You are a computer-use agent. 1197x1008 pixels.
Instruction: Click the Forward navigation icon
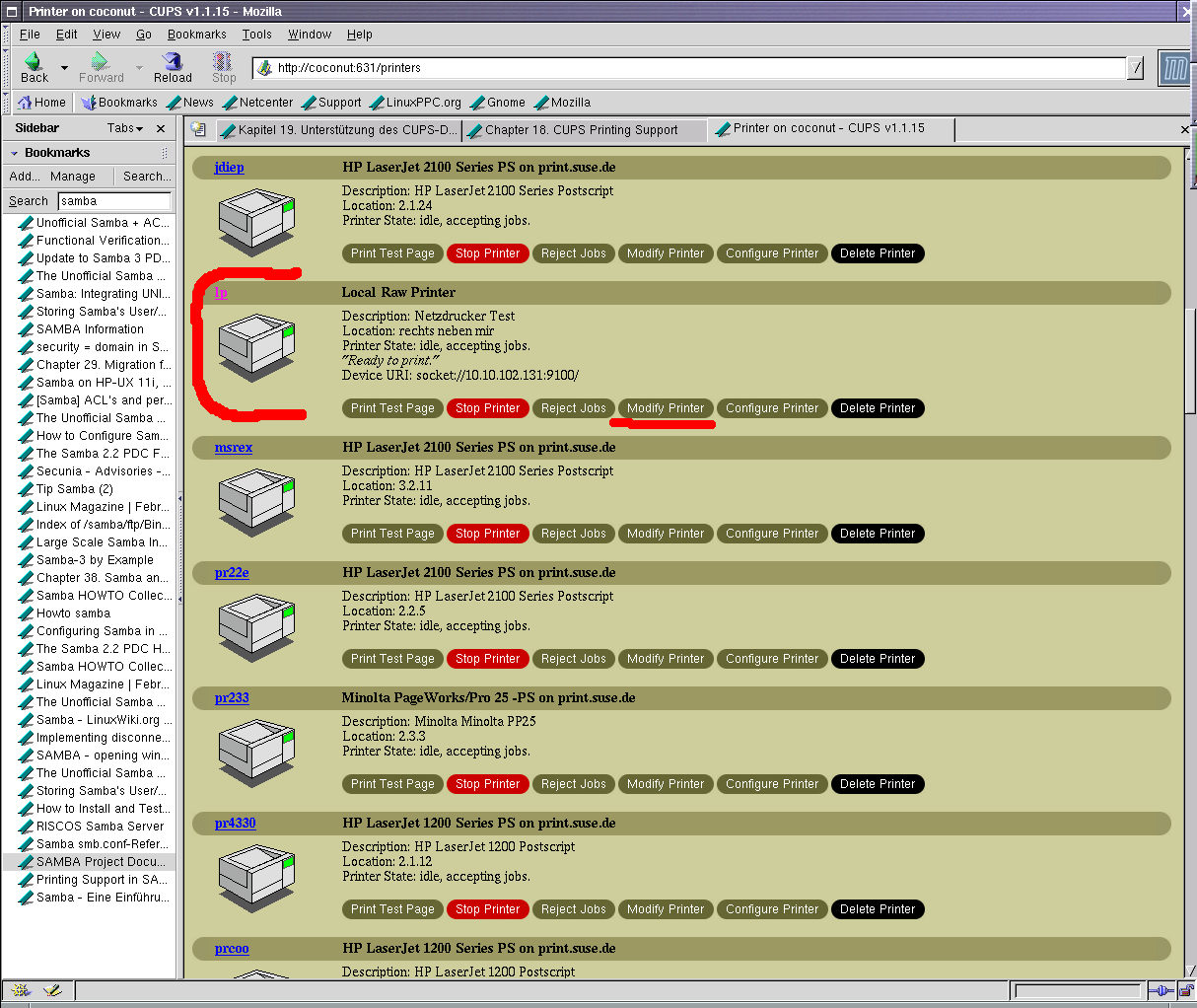101,62
